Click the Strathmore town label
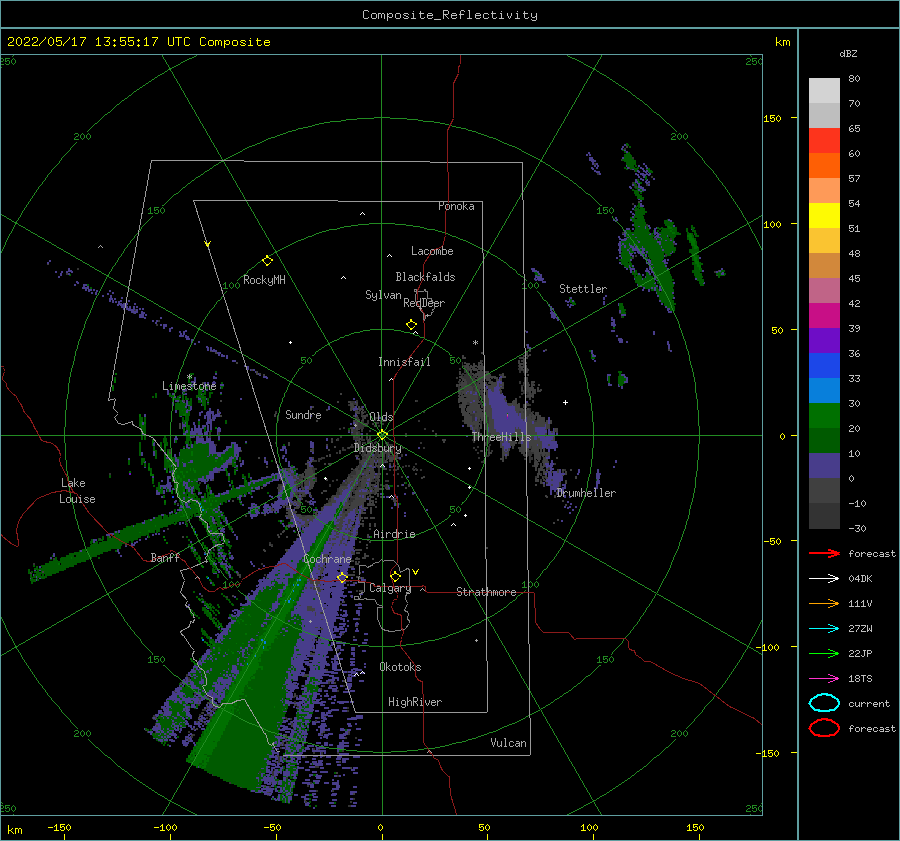The height and width of the screenshot is (841, 900). 486,592
